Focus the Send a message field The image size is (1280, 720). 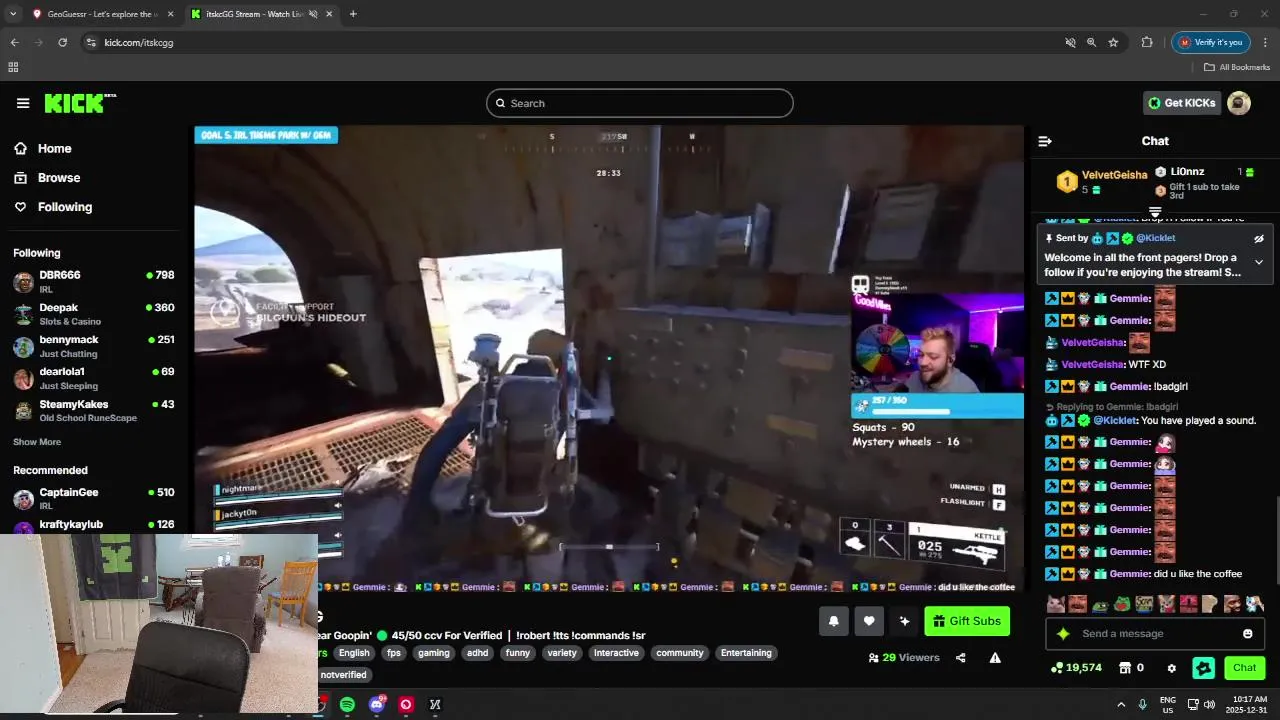(1155, 634)
